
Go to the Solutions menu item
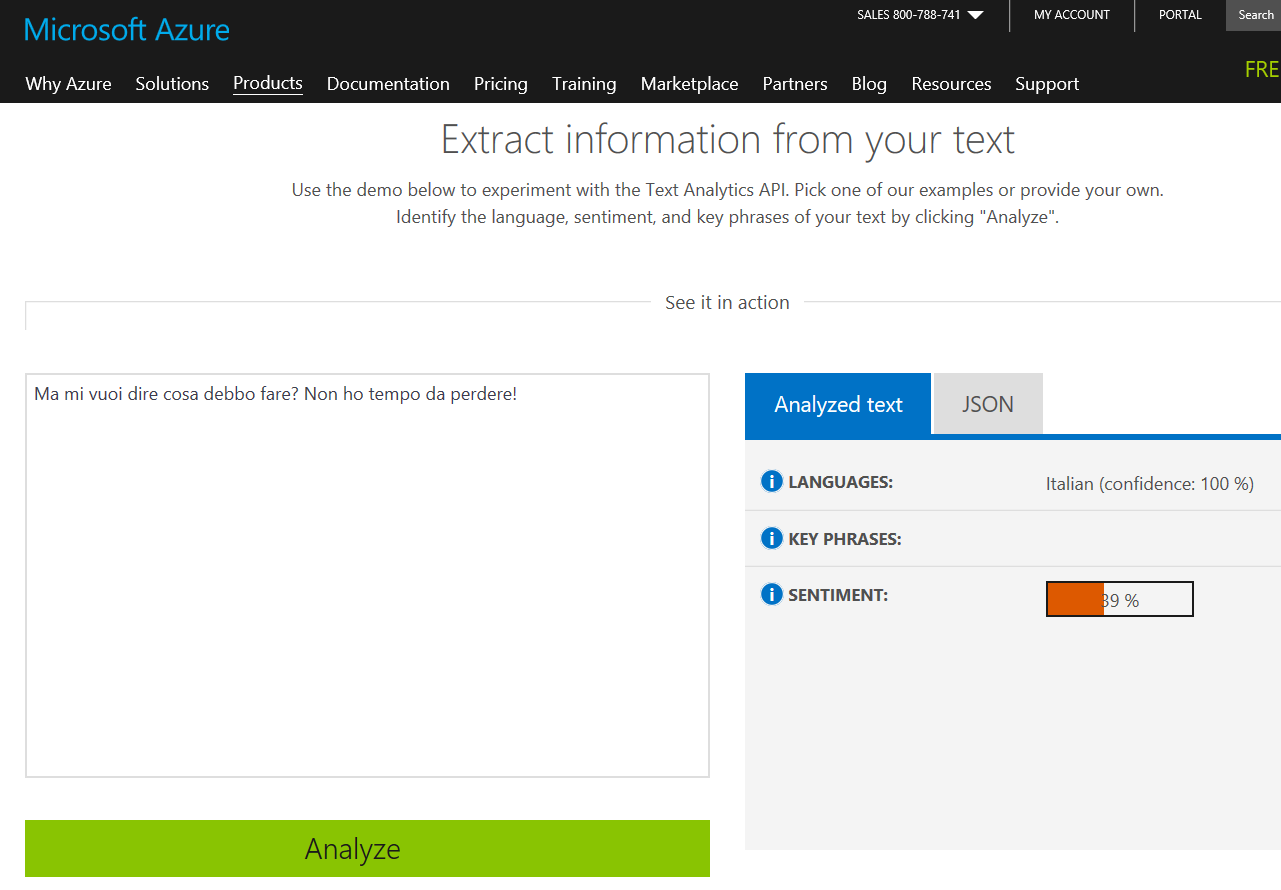[172, 84]
